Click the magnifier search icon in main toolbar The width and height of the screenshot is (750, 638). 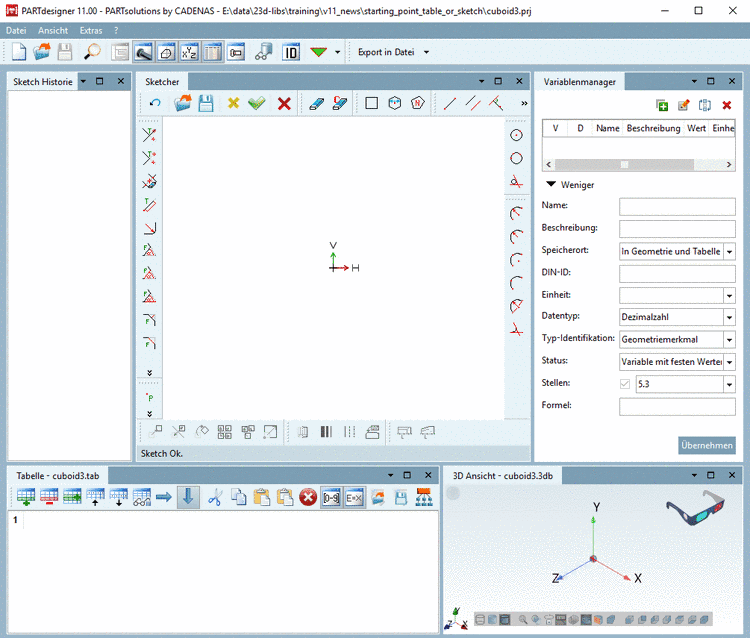pyautogui.click(x=92, y=52)
